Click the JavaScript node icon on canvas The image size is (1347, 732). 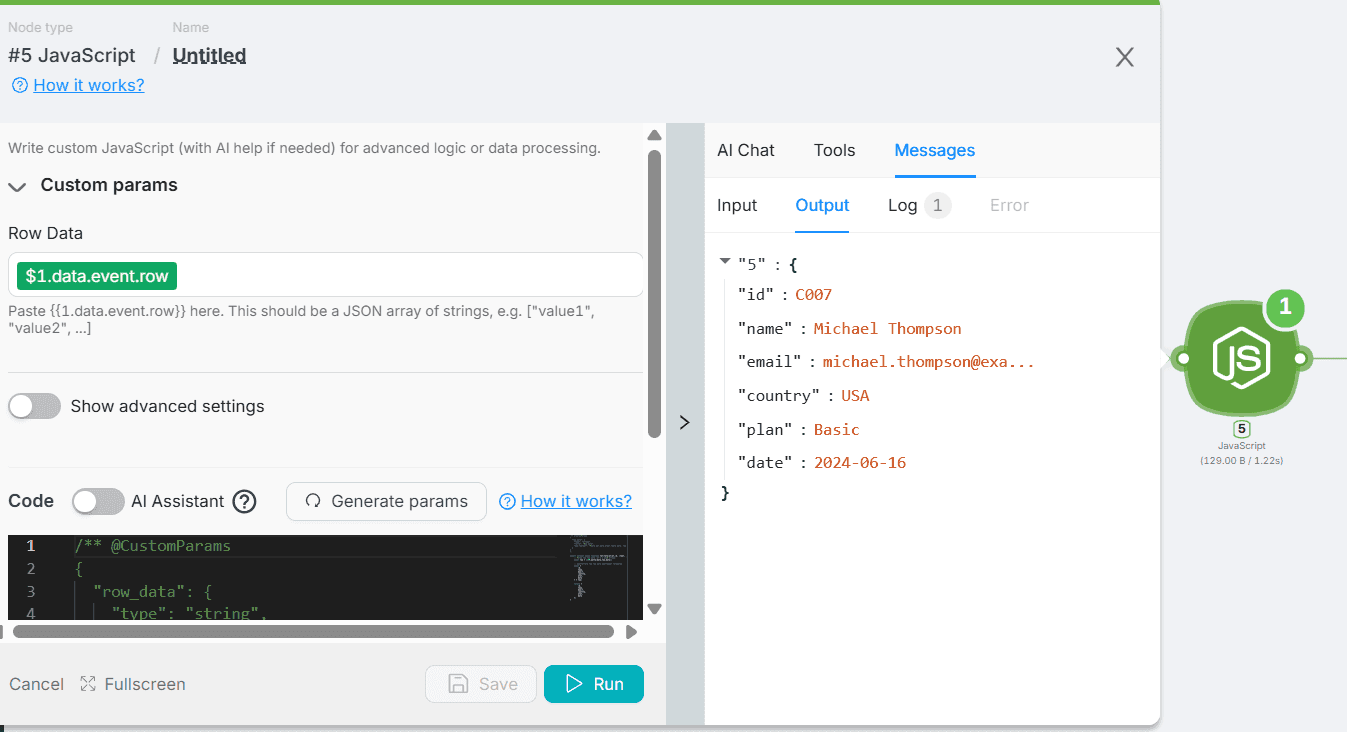pyautogui.click(x=1240, y=358)
